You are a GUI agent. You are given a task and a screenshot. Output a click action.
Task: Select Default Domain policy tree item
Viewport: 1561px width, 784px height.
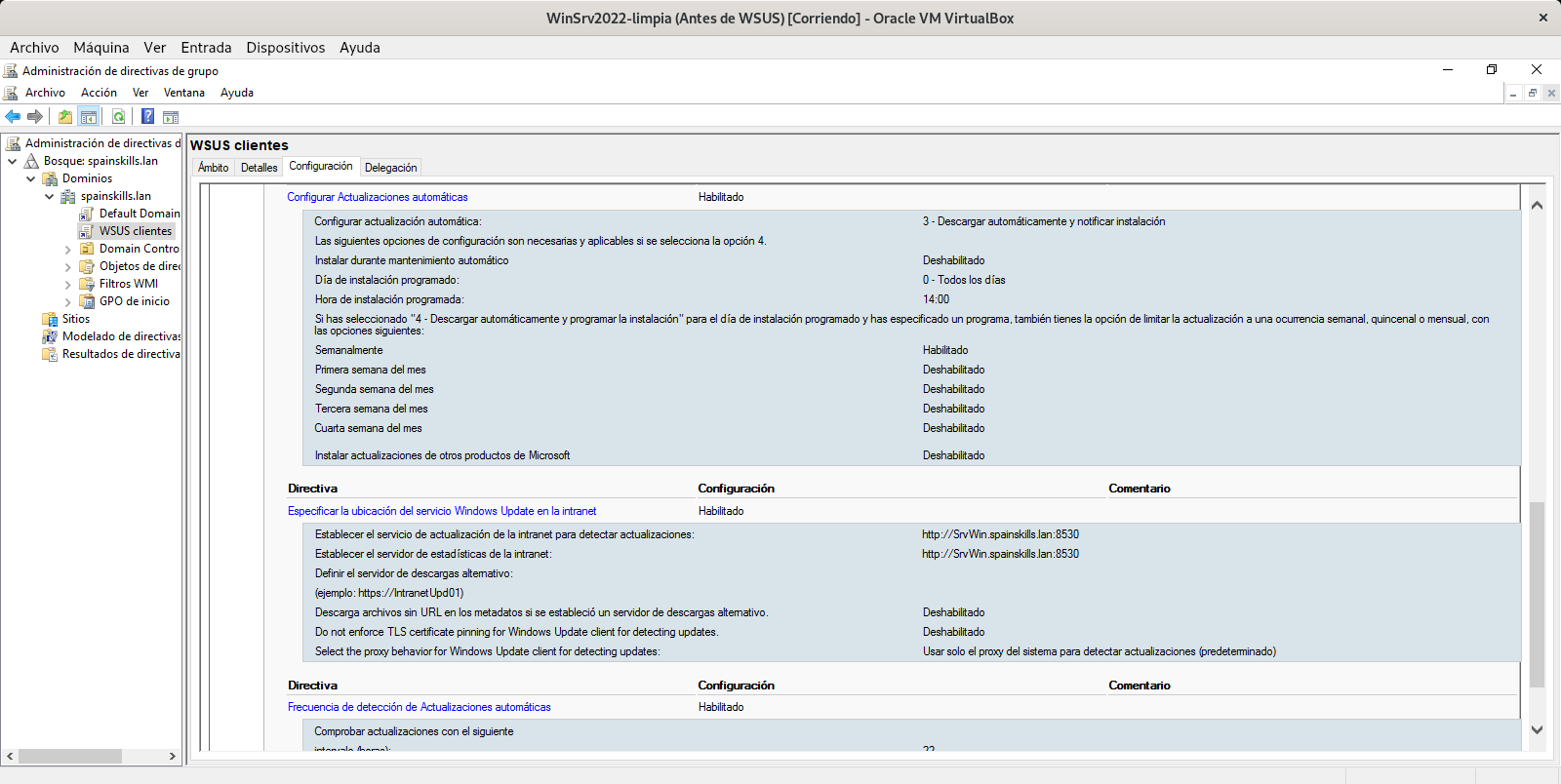140,214
